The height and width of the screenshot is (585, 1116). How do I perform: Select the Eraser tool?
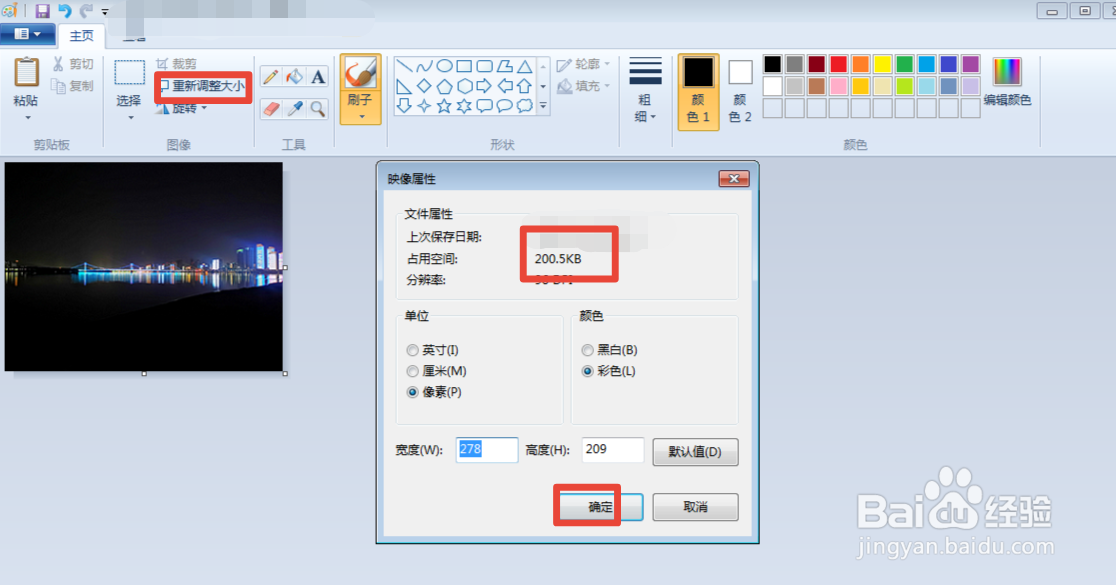271,108
